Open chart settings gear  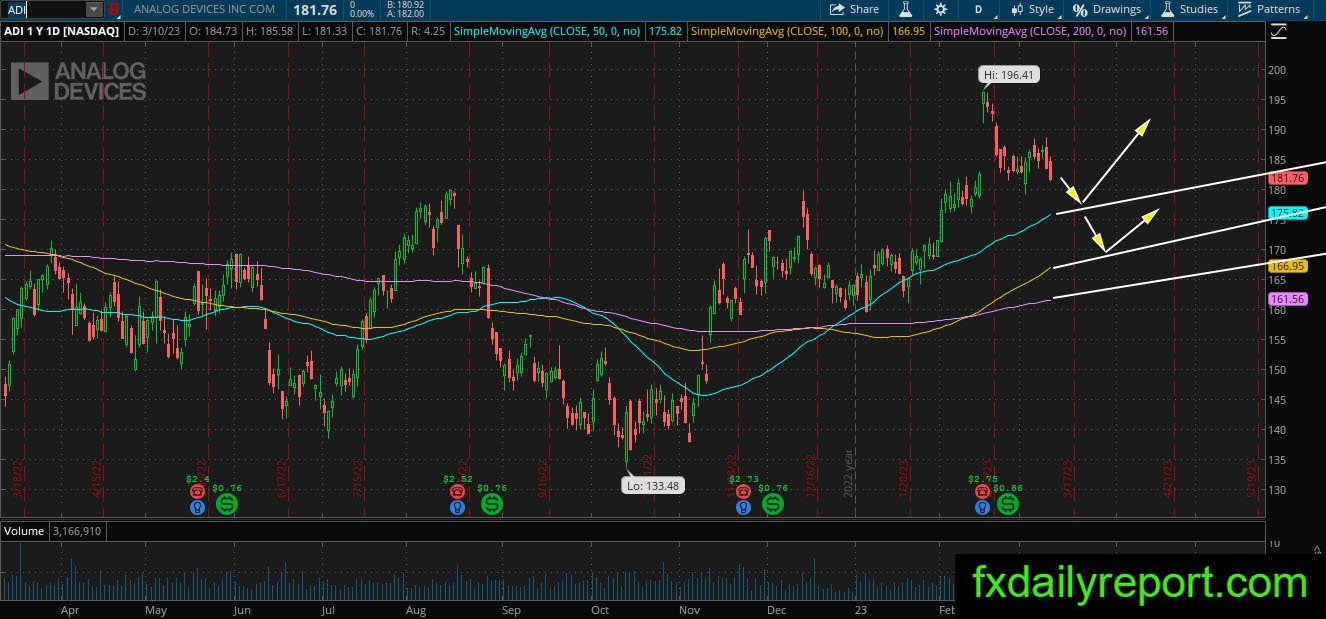[x=940, y=9]
